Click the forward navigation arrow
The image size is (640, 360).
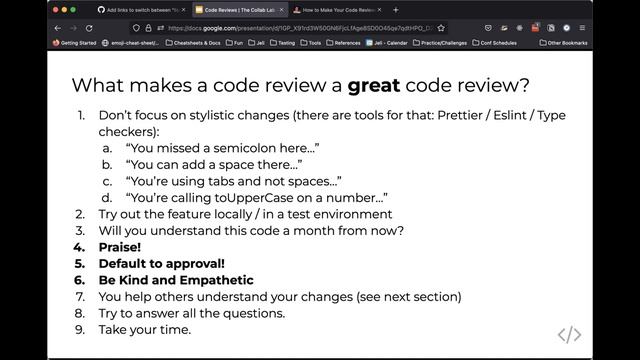point(73,28)
